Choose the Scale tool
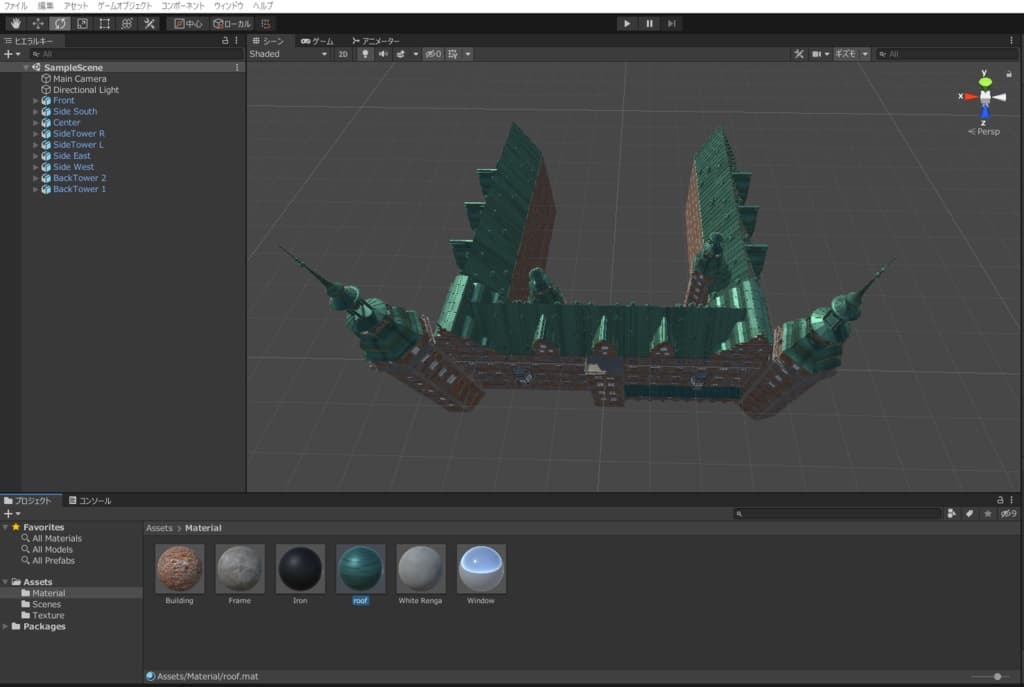The width and height of the screenshot is (1024, 687). click(82, 23)
